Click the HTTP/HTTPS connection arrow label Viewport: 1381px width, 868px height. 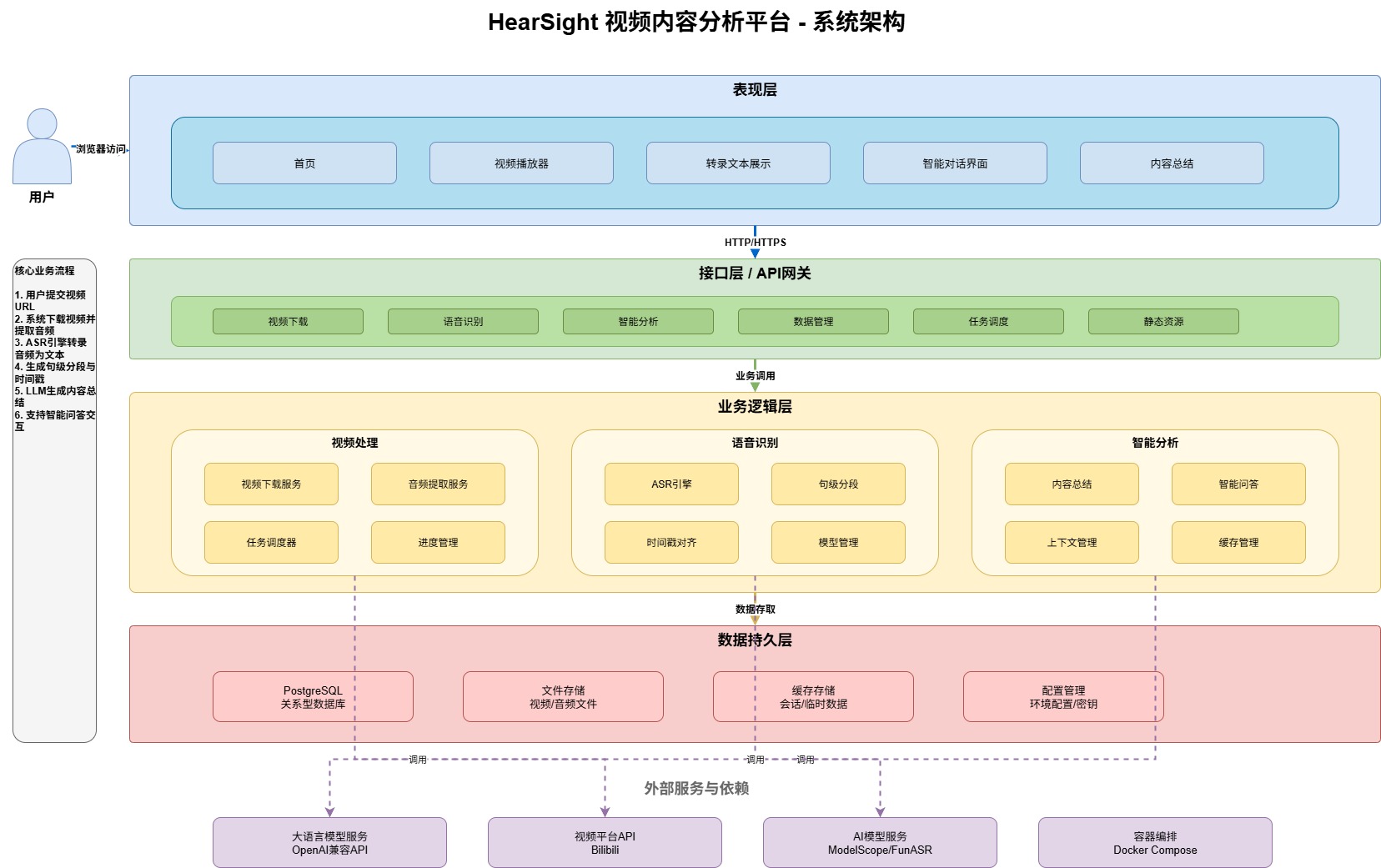(755, 242)
